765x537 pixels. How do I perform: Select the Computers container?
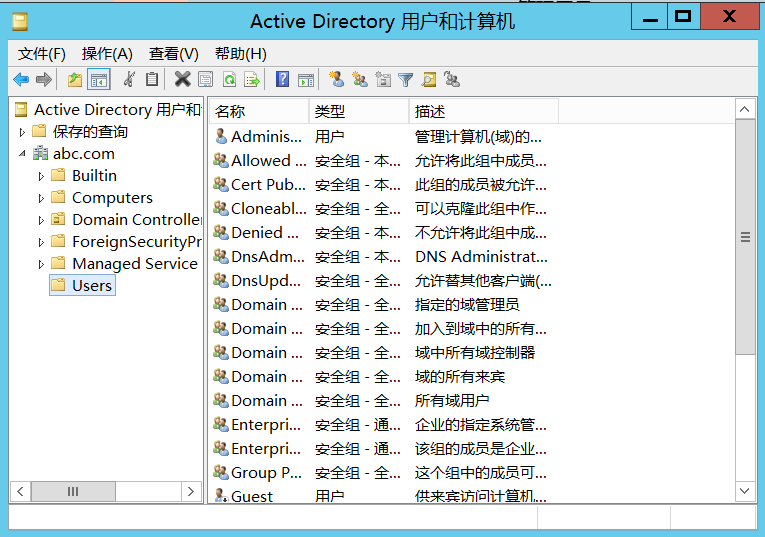click(102, 198)
